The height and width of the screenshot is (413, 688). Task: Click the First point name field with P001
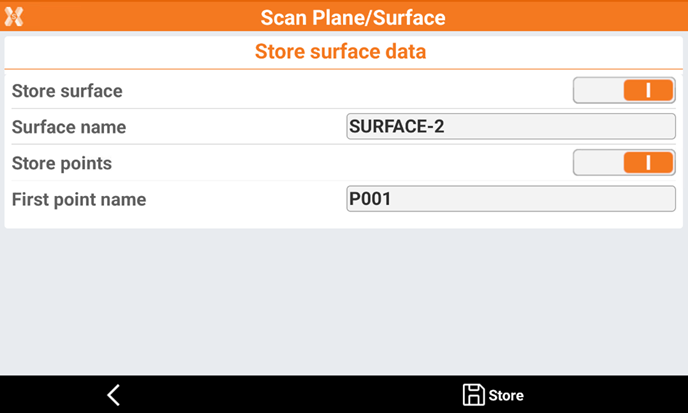click(x=510, y=199)
